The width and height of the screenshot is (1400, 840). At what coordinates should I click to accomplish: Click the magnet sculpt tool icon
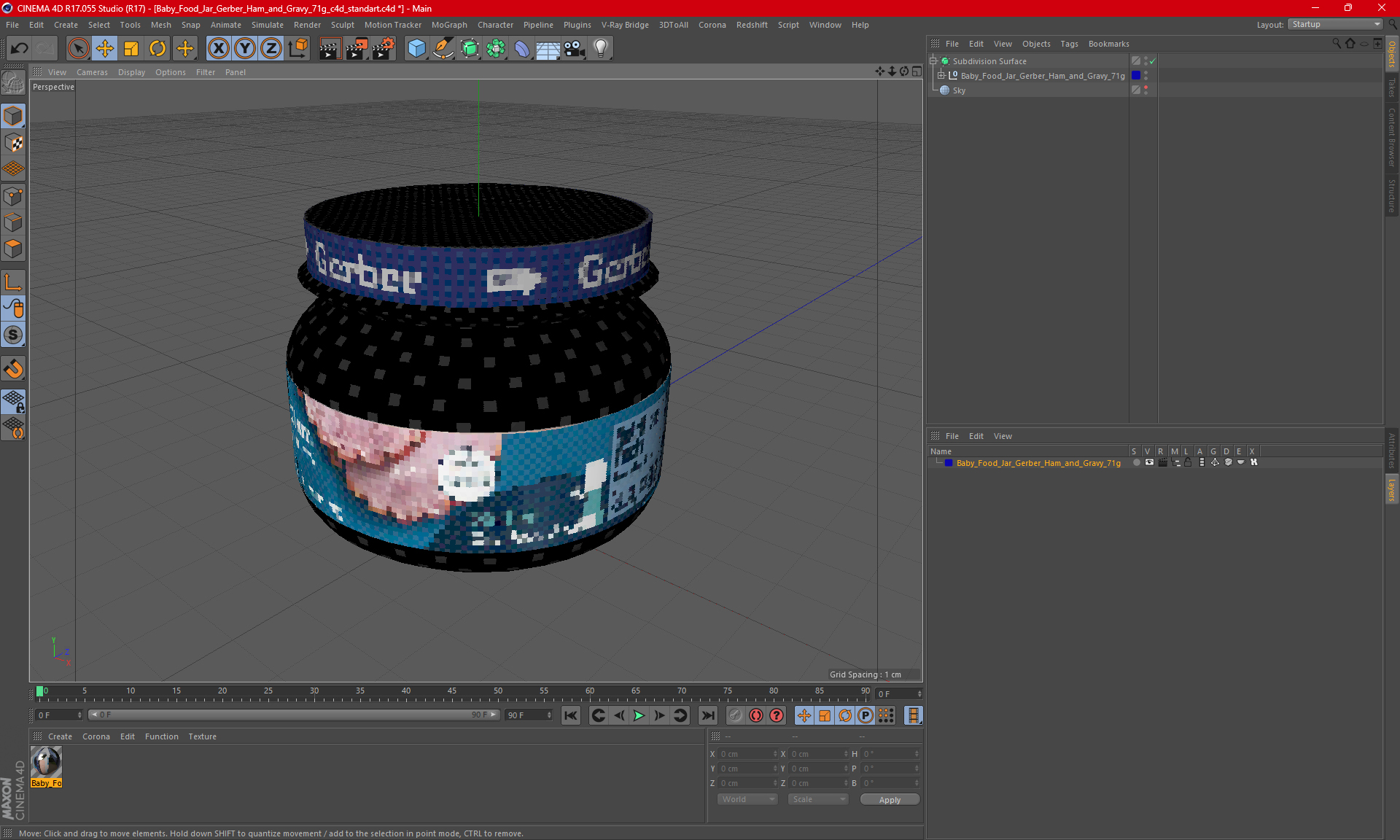click(13, 369)
